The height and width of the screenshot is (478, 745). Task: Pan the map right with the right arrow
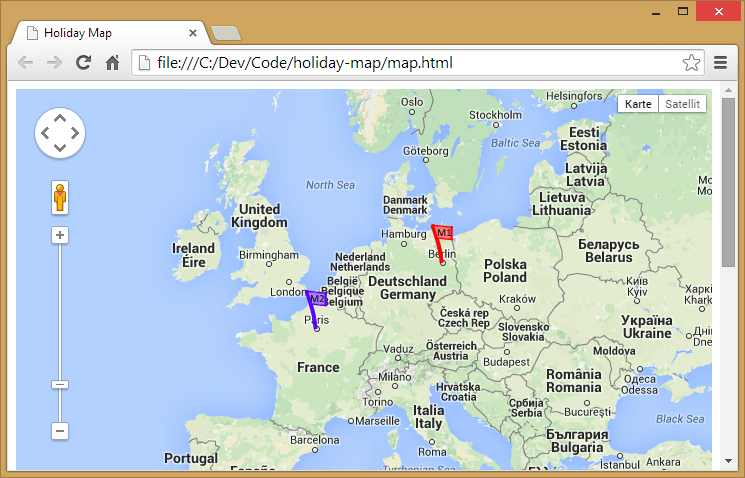(75, 133)
